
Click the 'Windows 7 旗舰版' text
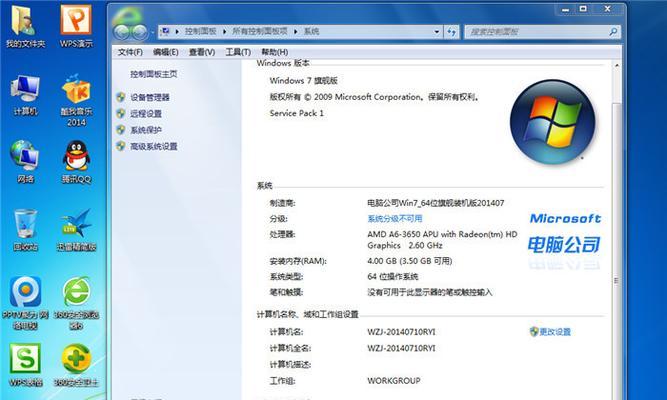pyautogui.click(x=303, y=80)
